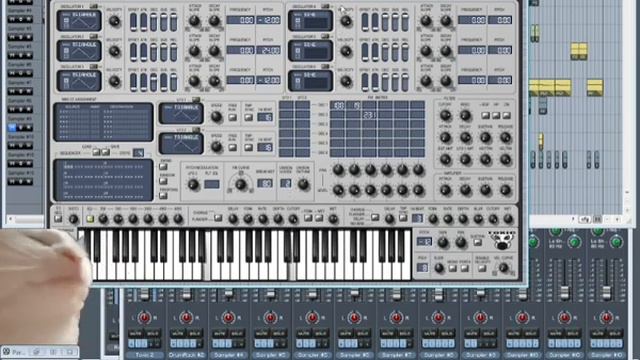
Task: Click the Glide knob
Action: (439, 269)
